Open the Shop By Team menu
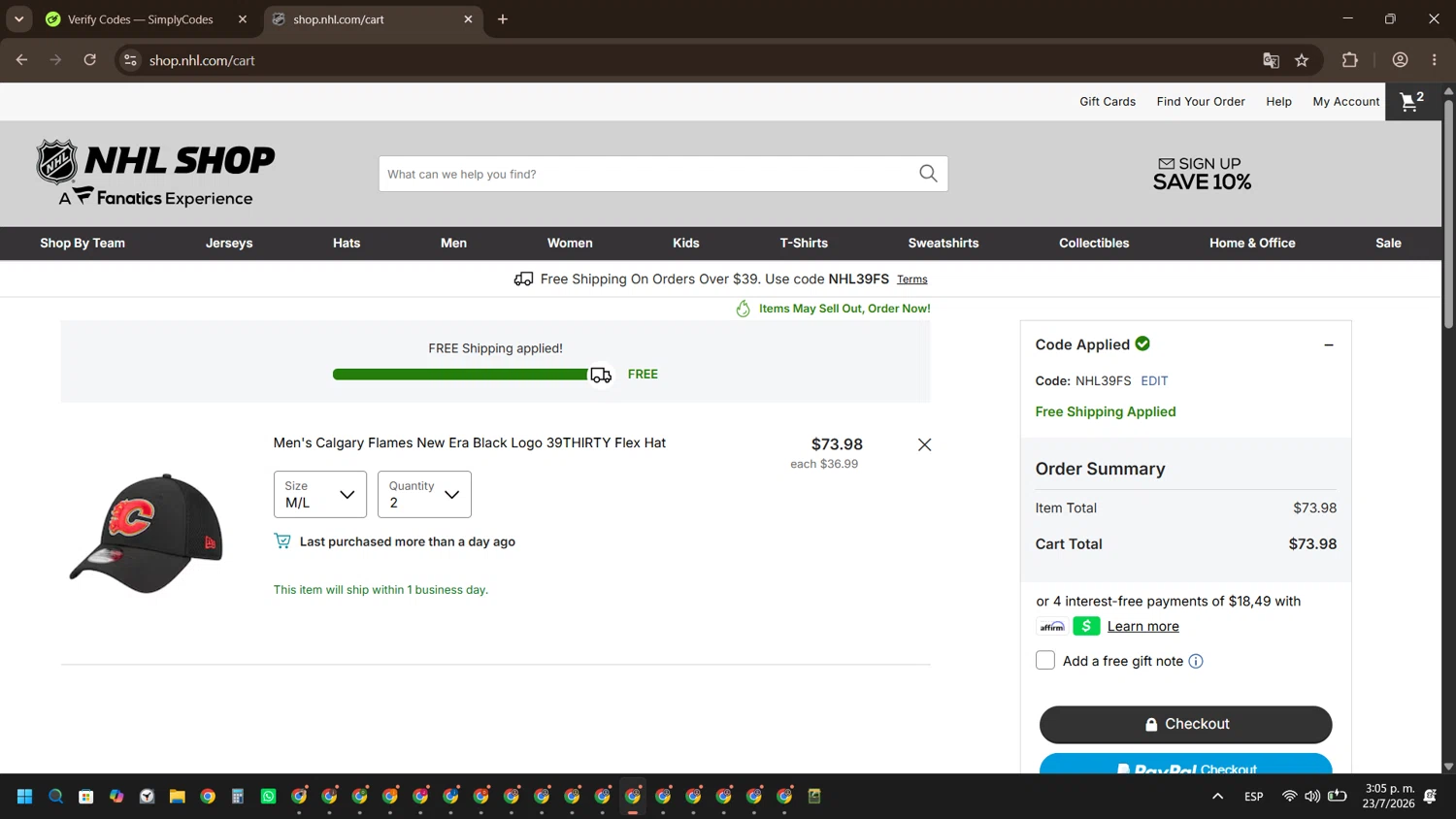 click(83, 244)
